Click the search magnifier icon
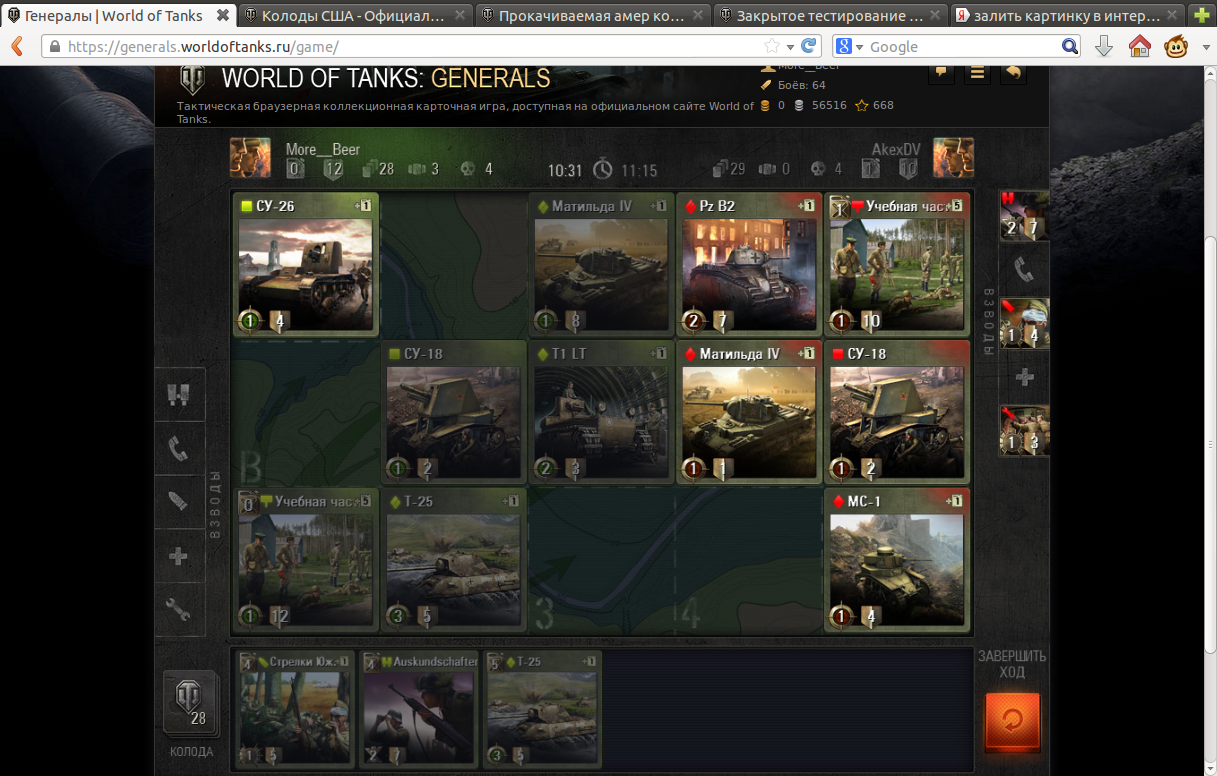The width and height of the screenshot is (1217, 776). (1069, 46)
